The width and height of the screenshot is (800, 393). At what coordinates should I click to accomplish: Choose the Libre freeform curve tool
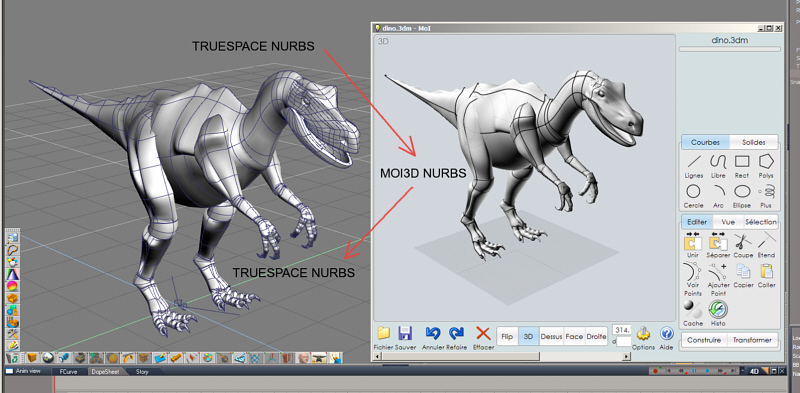coord(718,163)
